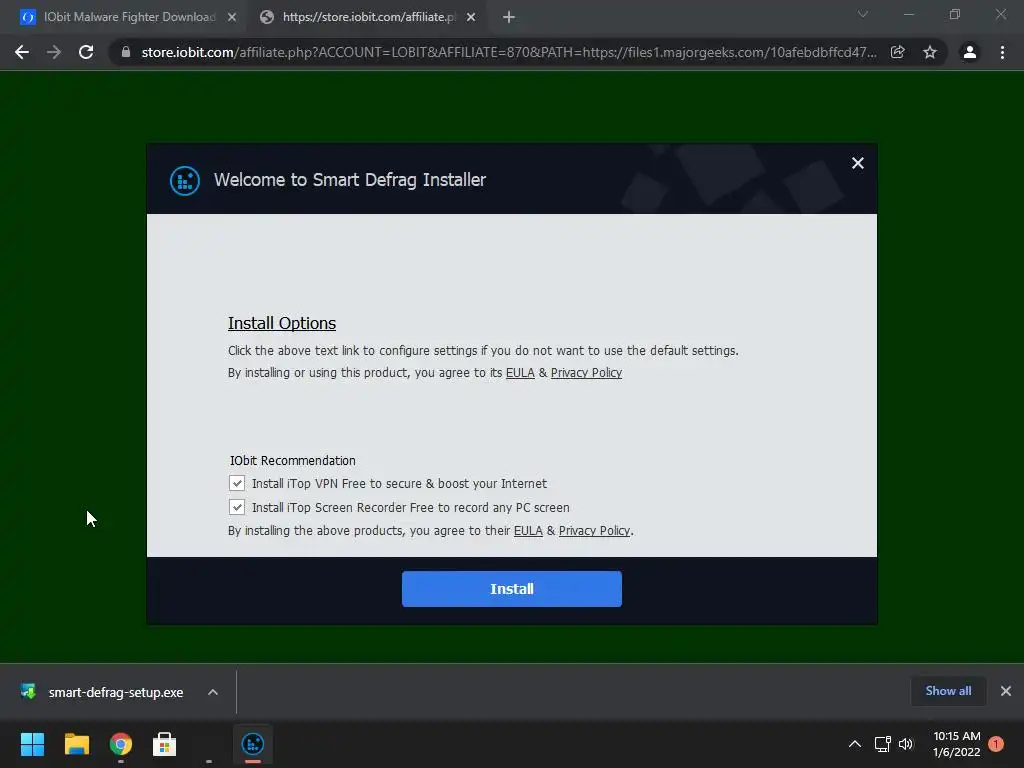Go forward in browser history
The width and height of the screenshot is (1024, 768).
click(54, 52)
